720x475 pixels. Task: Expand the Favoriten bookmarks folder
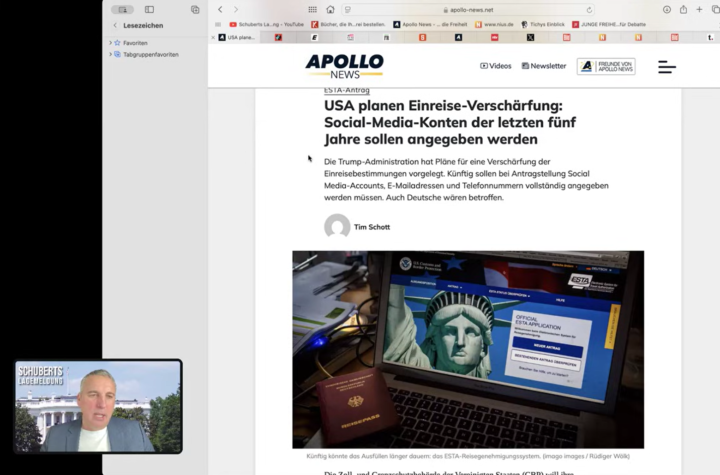[111, 43]
